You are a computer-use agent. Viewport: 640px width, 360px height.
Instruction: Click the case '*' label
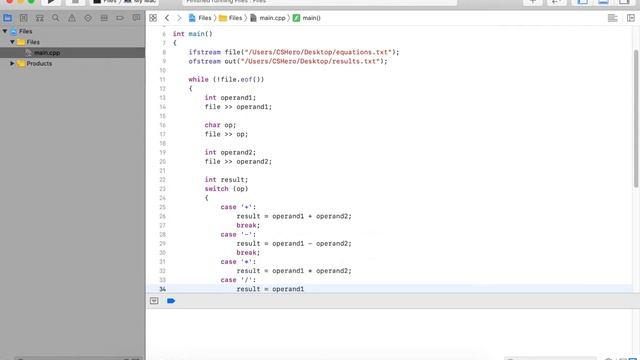click(238, 262)
